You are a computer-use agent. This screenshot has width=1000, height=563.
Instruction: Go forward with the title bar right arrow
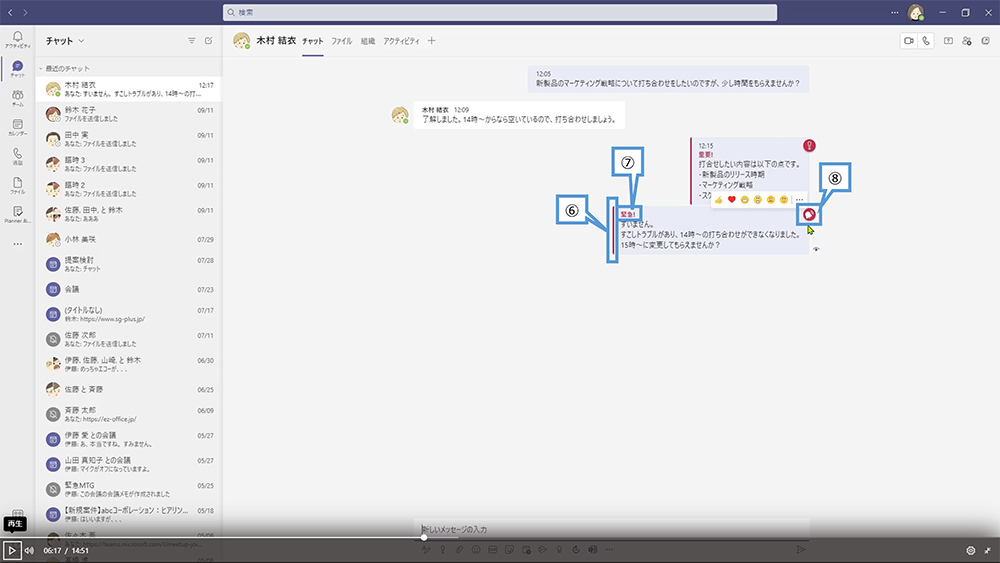coord(26,12)
